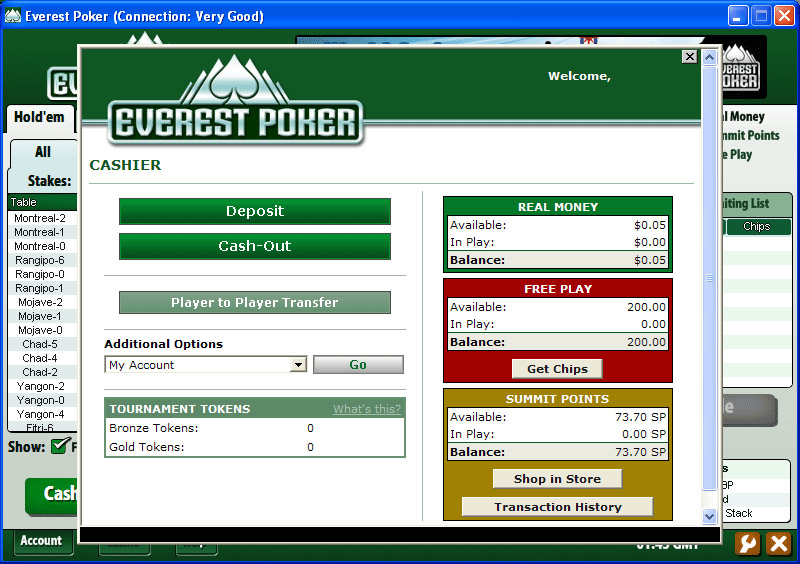Open the What's this? tokens link
The image size is (800, 564).
tap(367, 409)
